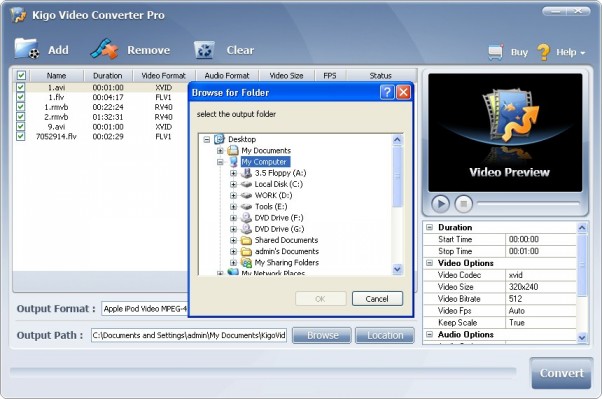This screenshot has width=602, height=399.
Task: Click the My Documents folder icon
Action: coord(233,150)
